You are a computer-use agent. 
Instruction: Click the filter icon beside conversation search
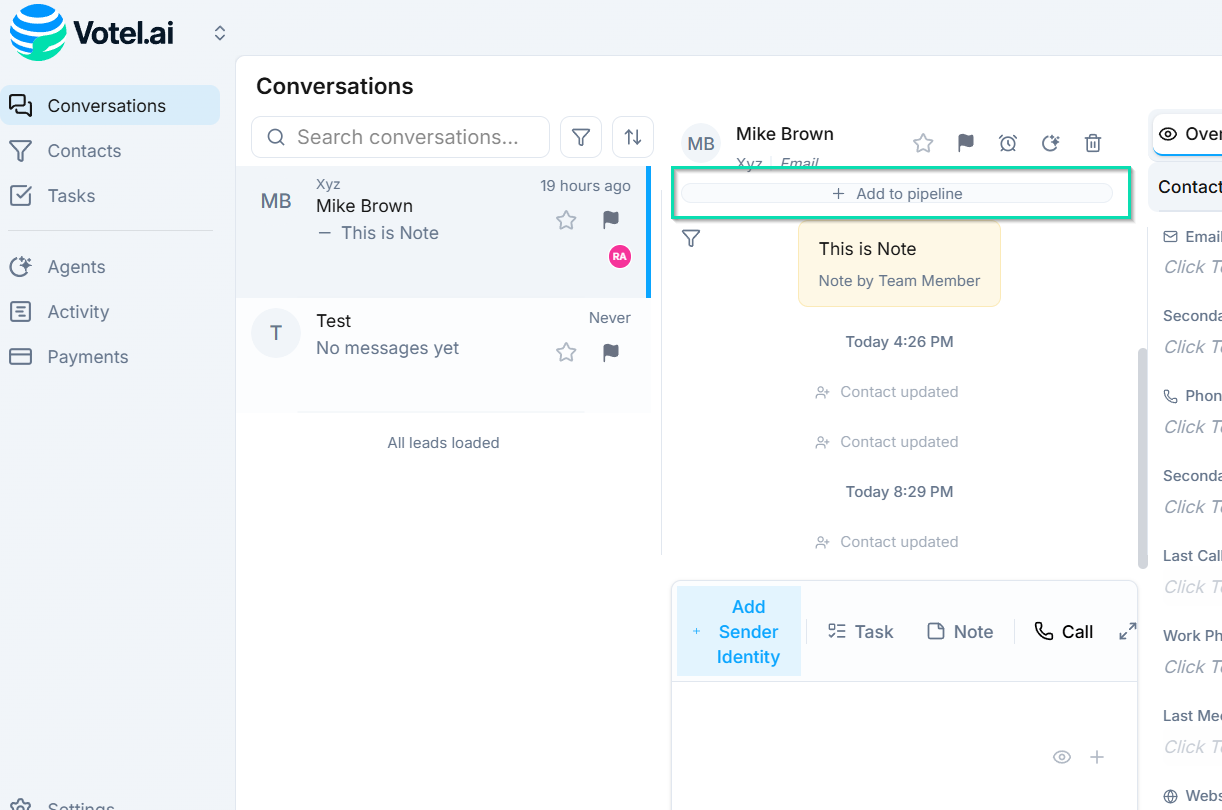pos(581,137)
